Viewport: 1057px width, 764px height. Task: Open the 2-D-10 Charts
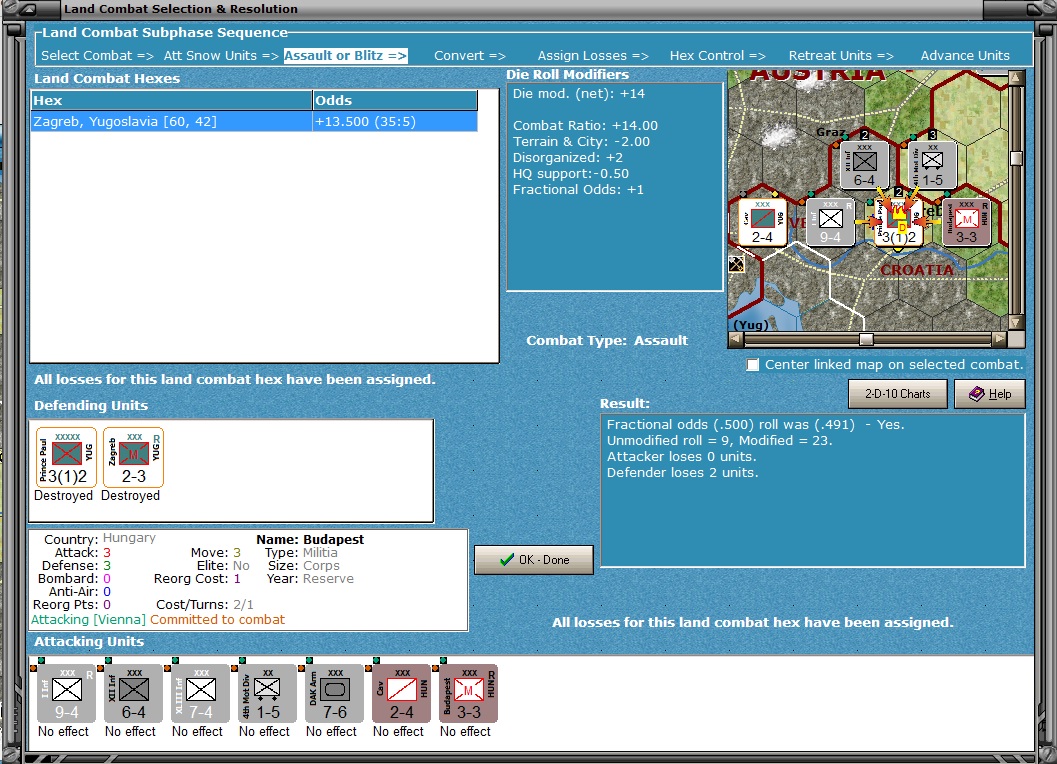tap(896, 394)
